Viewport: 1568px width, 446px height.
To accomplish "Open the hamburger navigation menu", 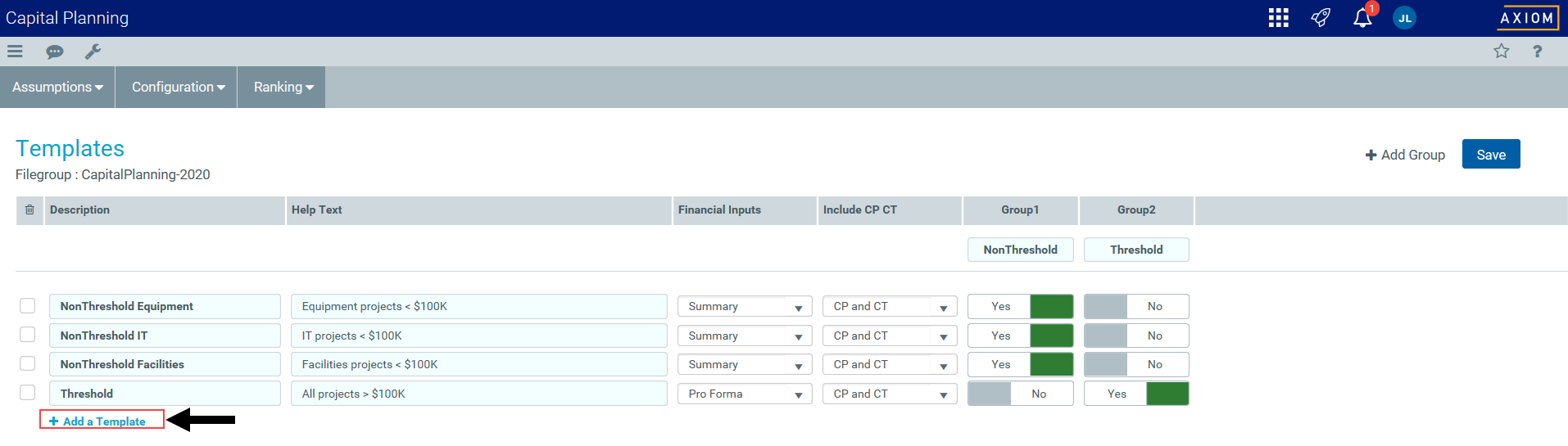I will [15, 52].
